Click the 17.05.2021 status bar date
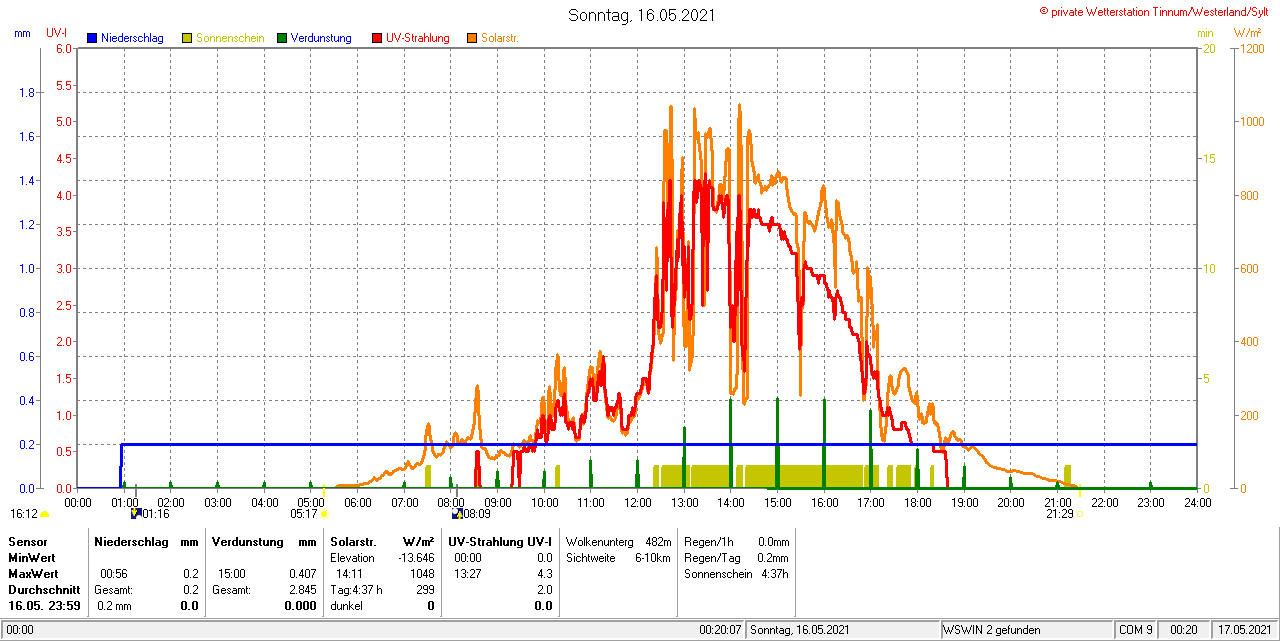 1245,630
